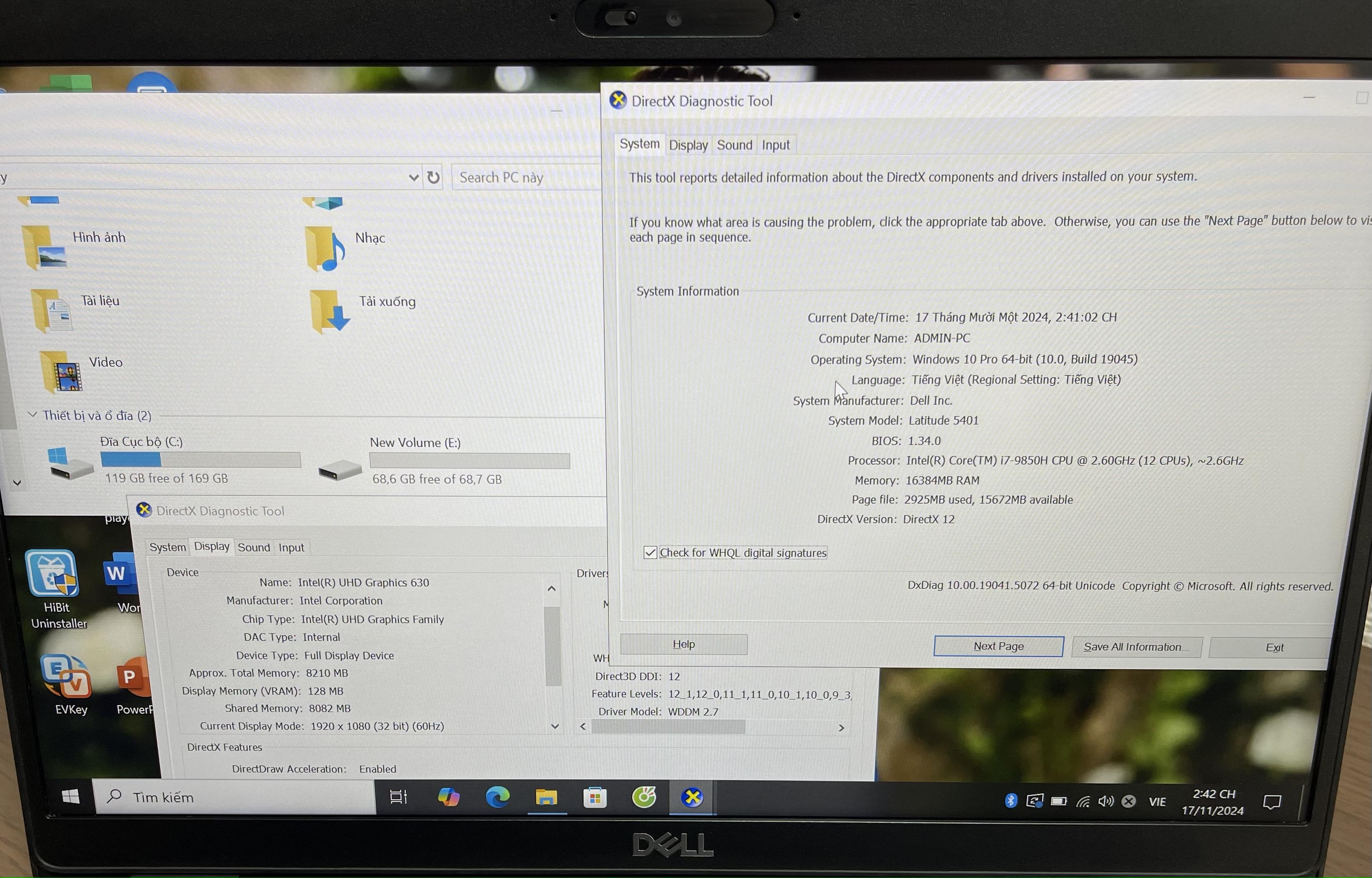Click DirectX 12 version value
The height and width of the screenshot is (878, 1372).
tap(929, 519)
